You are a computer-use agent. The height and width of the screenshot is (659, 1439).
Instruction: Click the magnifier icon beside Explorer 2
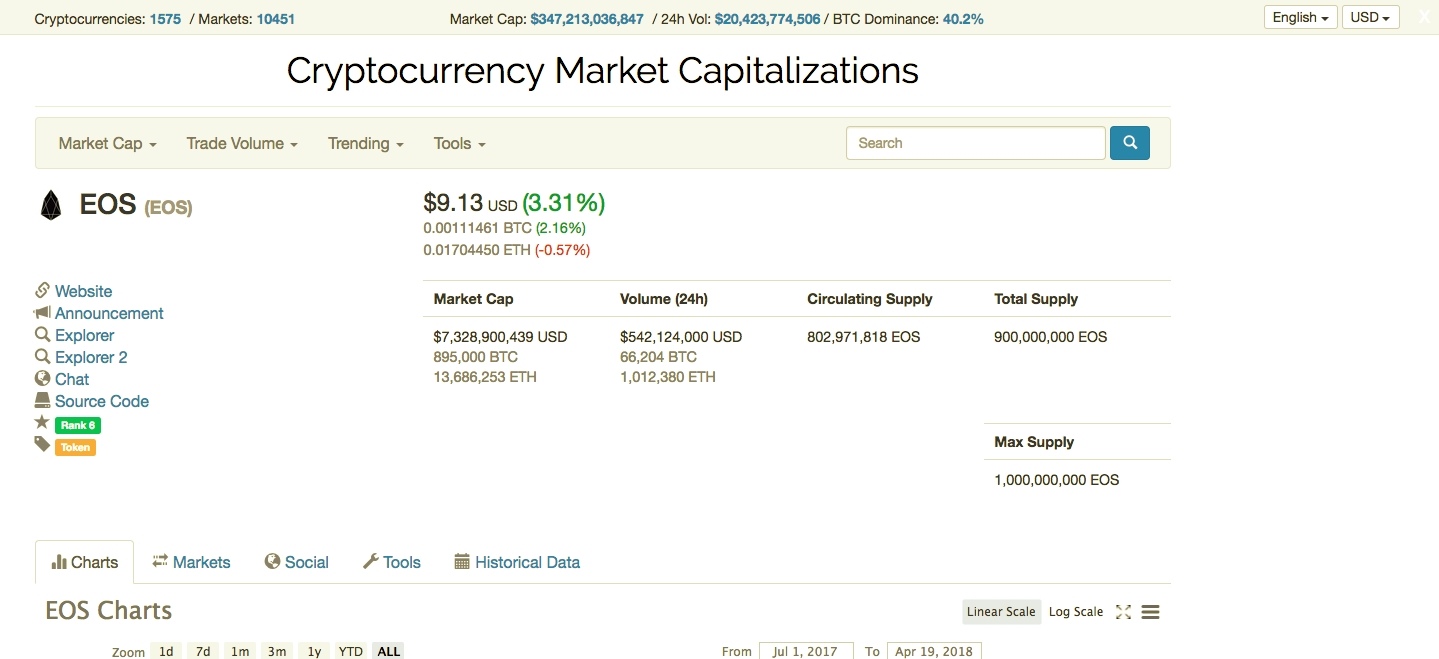click(x=42, y=356)
